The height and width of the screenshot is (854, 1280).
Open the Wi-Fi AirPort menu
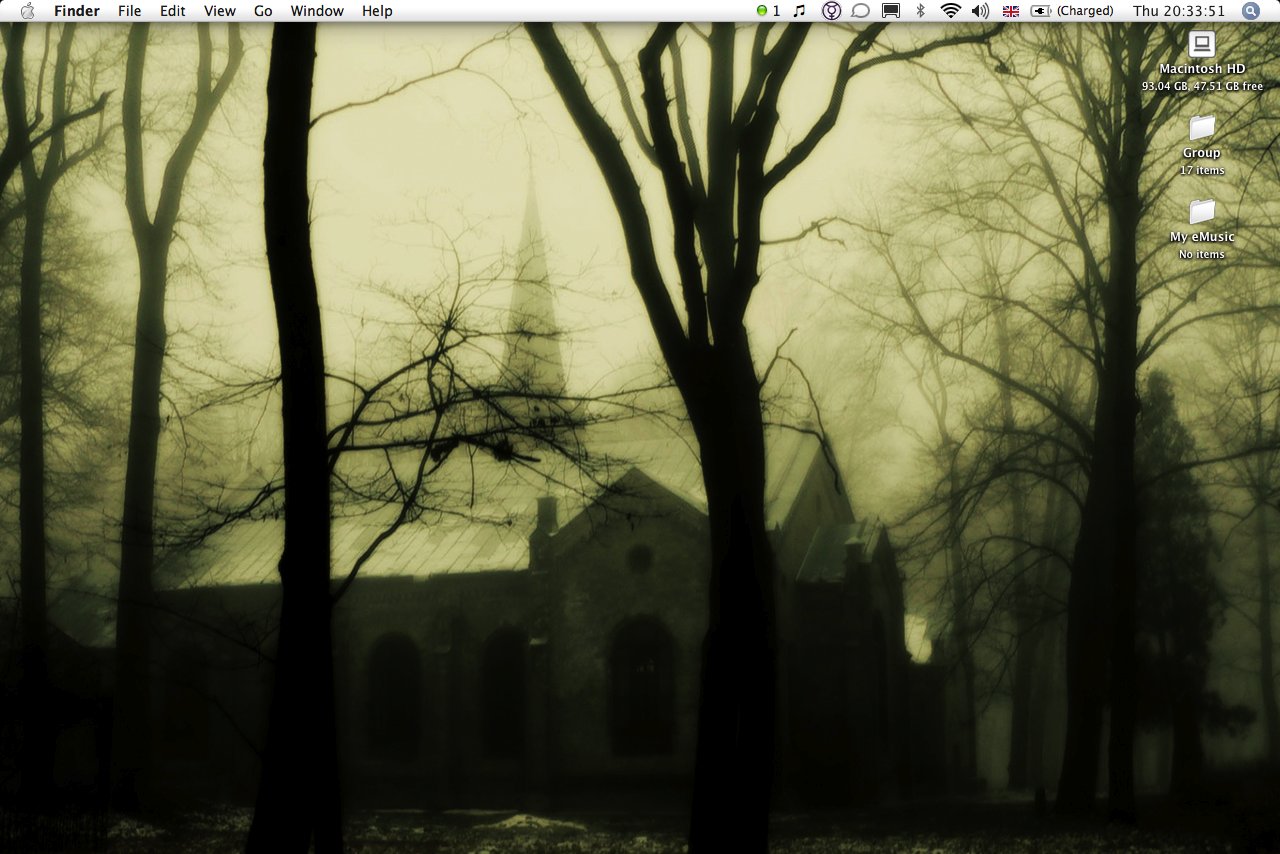[x=950, y=11]
